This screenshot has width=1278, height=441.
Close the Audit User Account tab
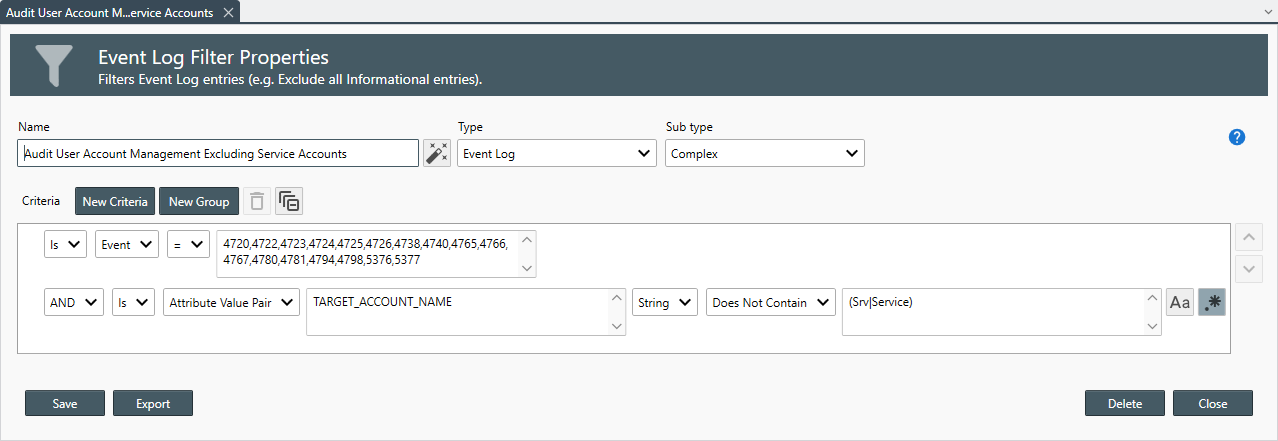228,13
